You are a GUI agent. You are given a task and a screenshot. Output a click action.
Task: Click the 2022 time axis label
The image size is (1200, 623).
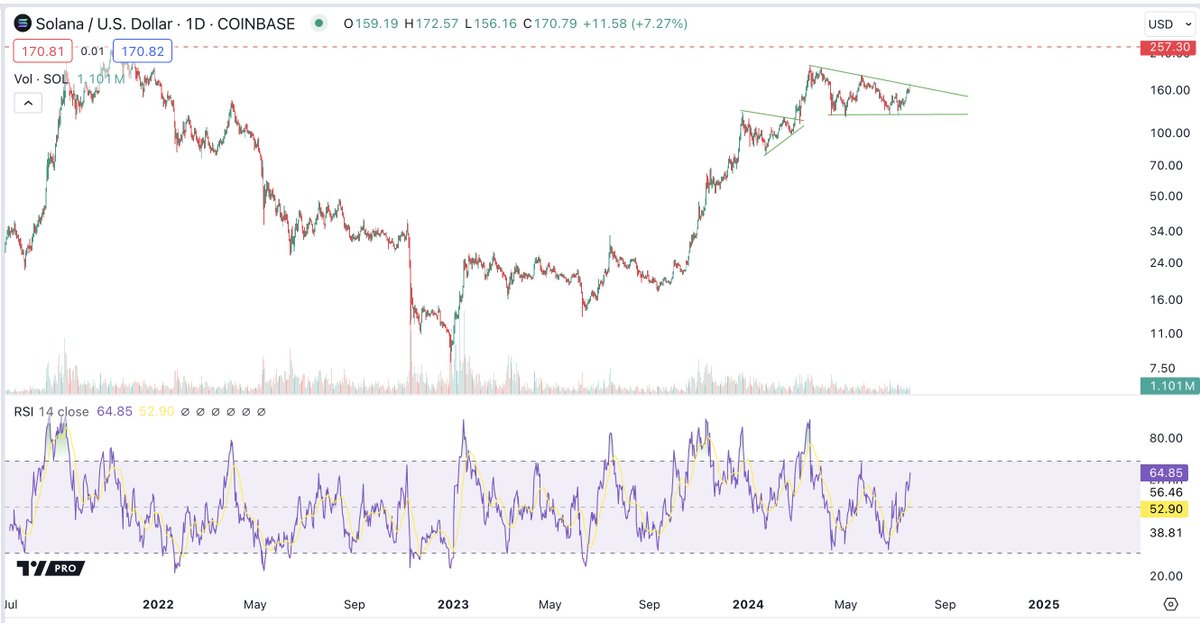tap(158, 604)
